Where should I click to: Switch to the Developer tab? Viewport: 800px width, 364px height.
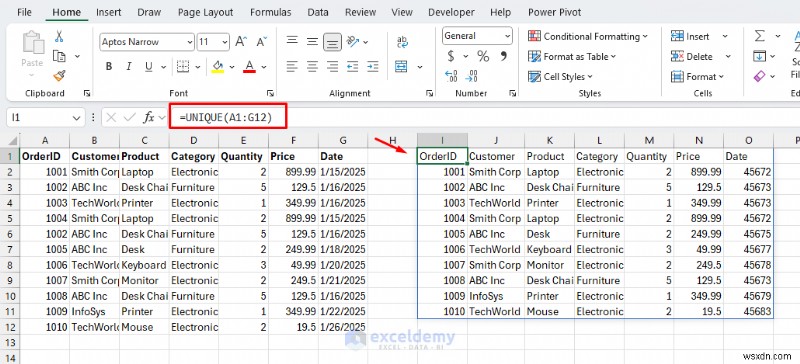(452, 12)
